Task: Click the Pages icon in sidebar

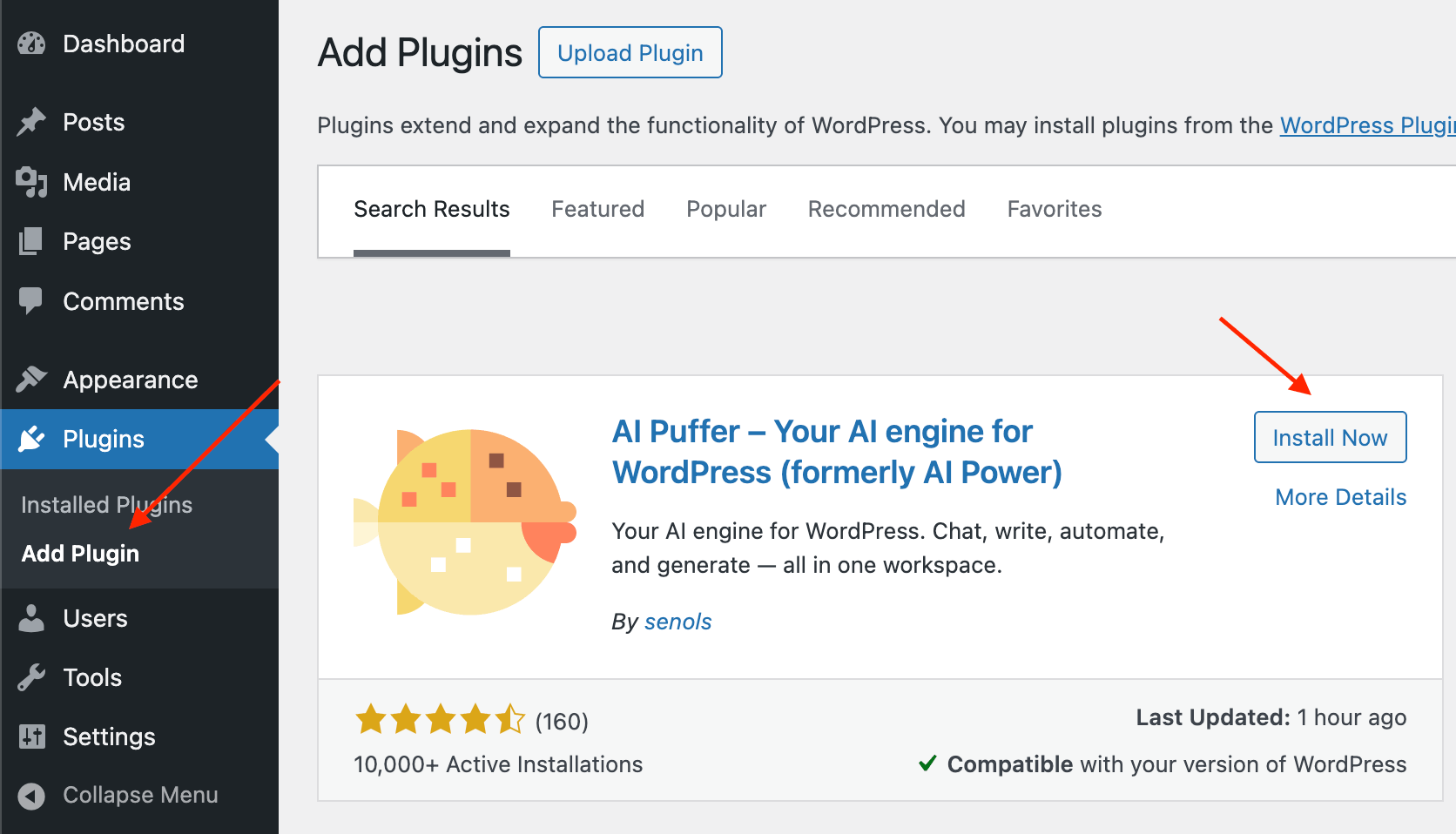Action: [x=31, y=241]
